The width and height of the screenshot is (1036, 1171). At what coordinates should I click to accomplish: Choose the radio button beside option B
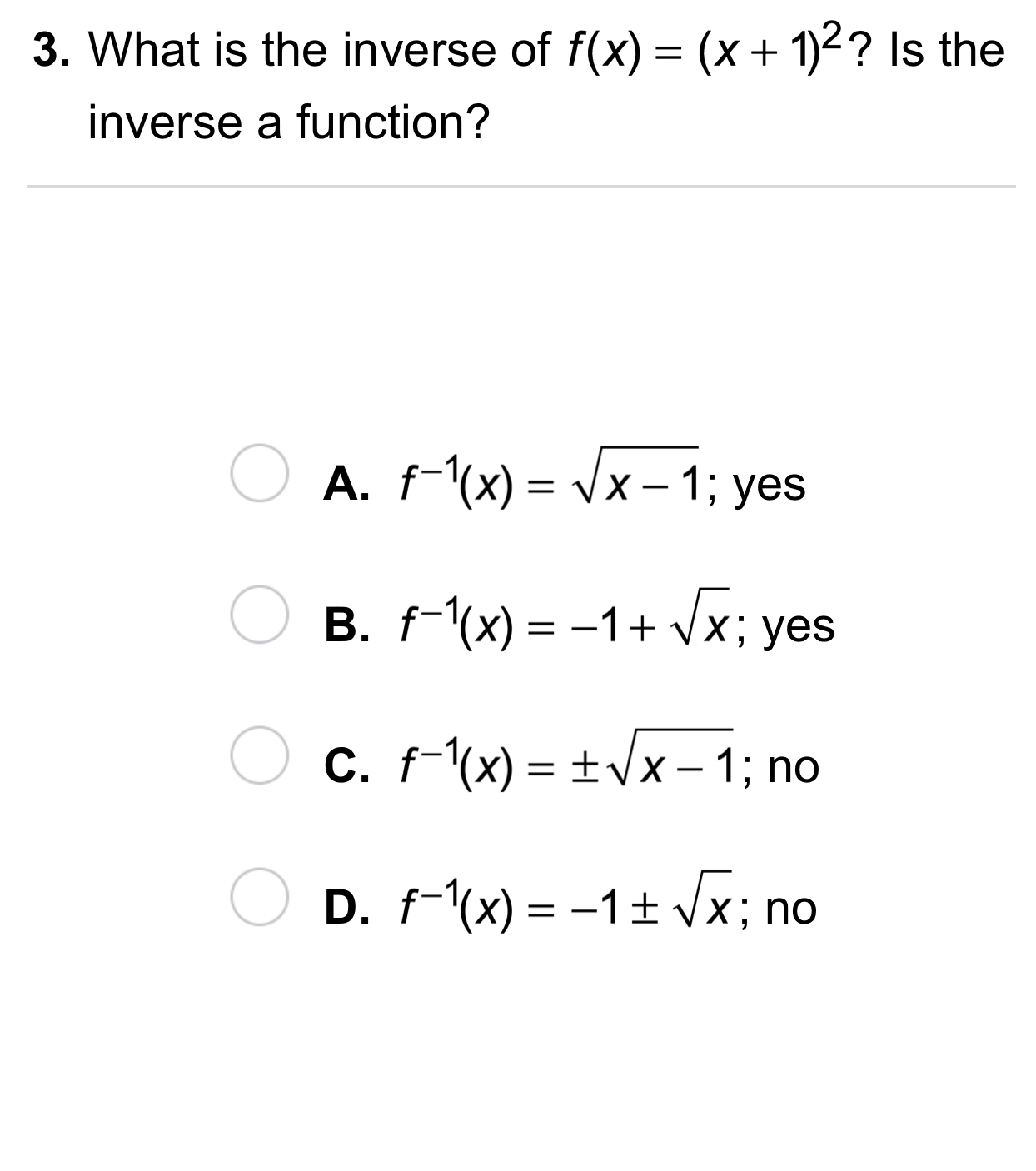(x=259, y=625)
